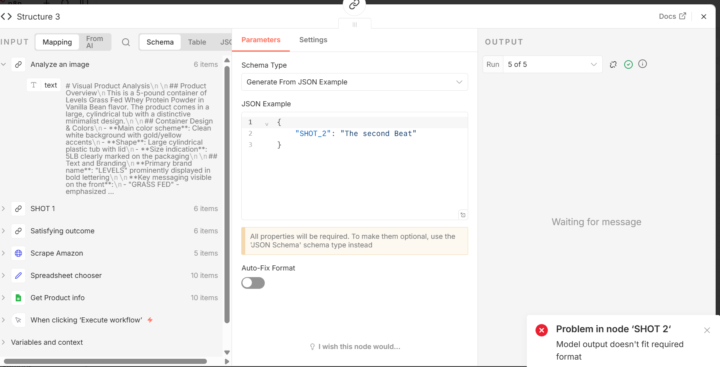Click the '6 items' count for SHOT 1

(206, 209)
